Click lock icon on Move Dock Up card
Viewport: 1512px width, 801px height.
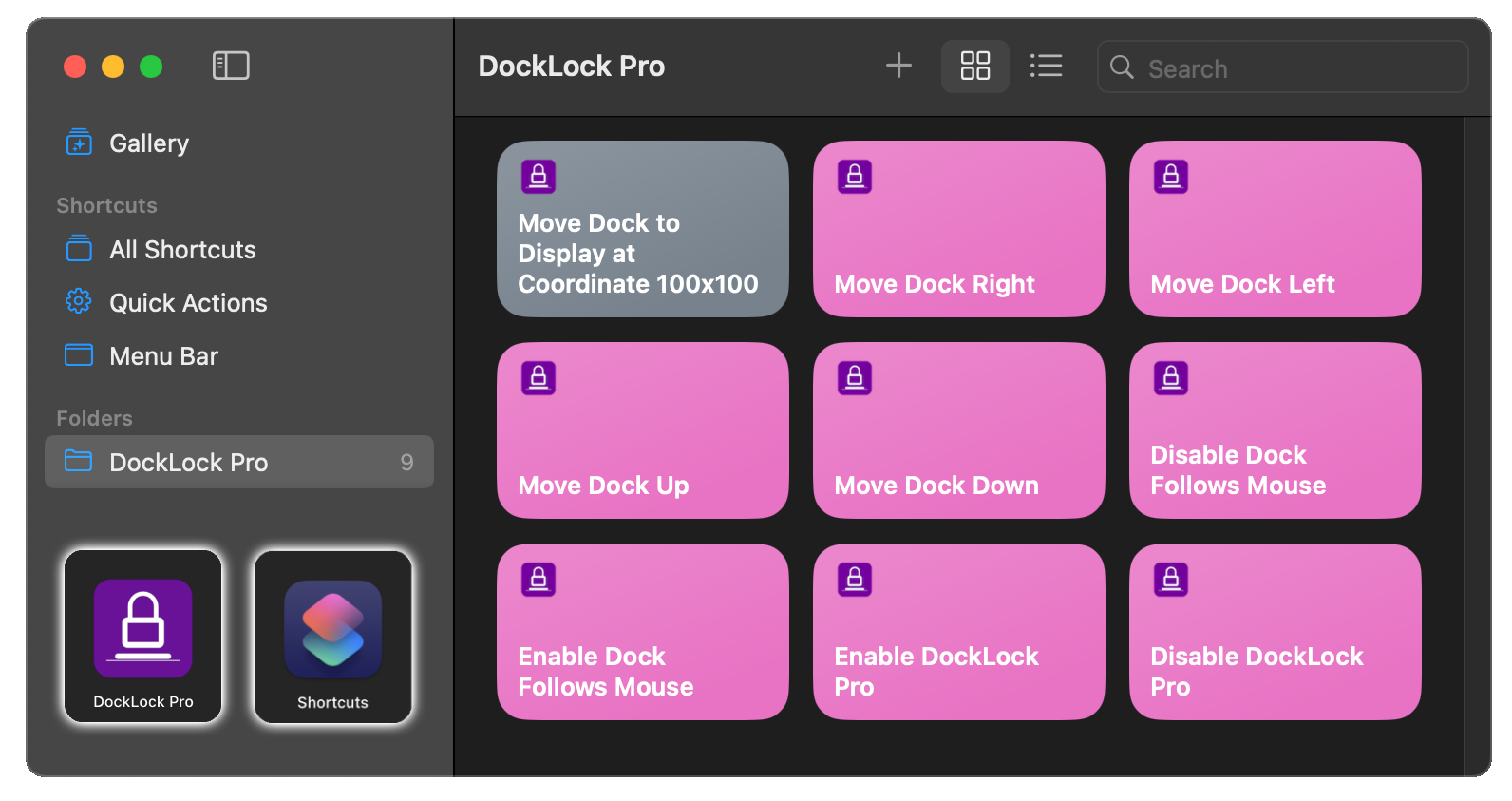tap(539, 378)
